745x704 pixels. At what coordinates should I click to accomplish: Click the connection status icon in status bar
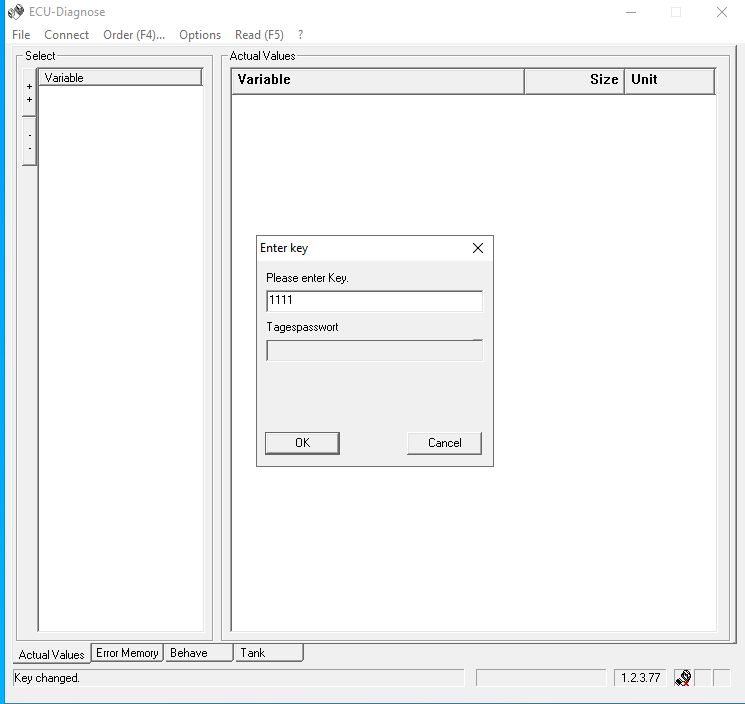pyautogui.click(x=683, y=678)
